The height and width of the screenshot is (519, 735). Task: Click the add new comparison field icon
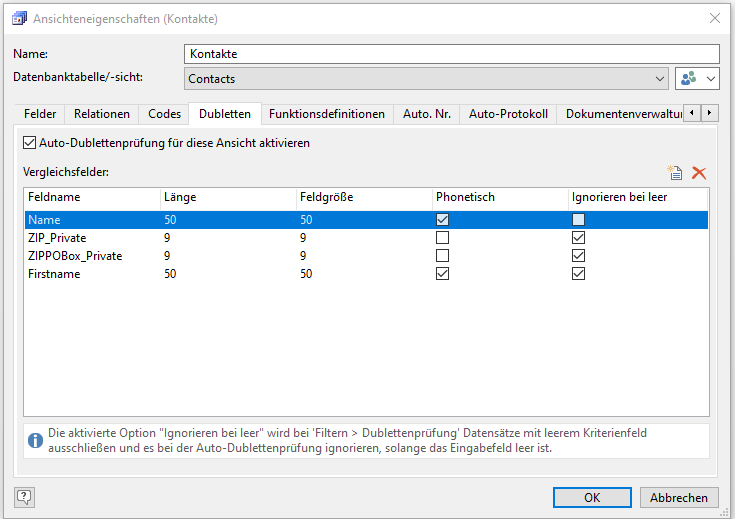[x=676, y=173]
